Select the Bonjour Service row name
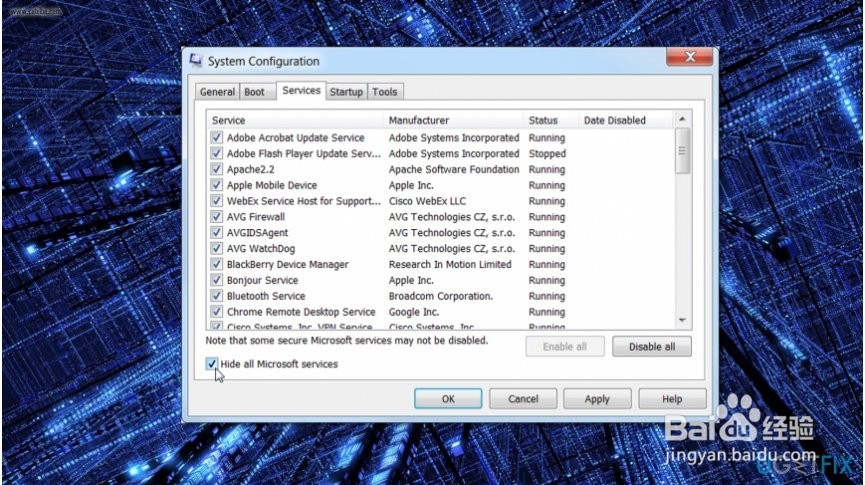Image resolution: width=865 pixels, height=485 pixels. coord(263,280)
